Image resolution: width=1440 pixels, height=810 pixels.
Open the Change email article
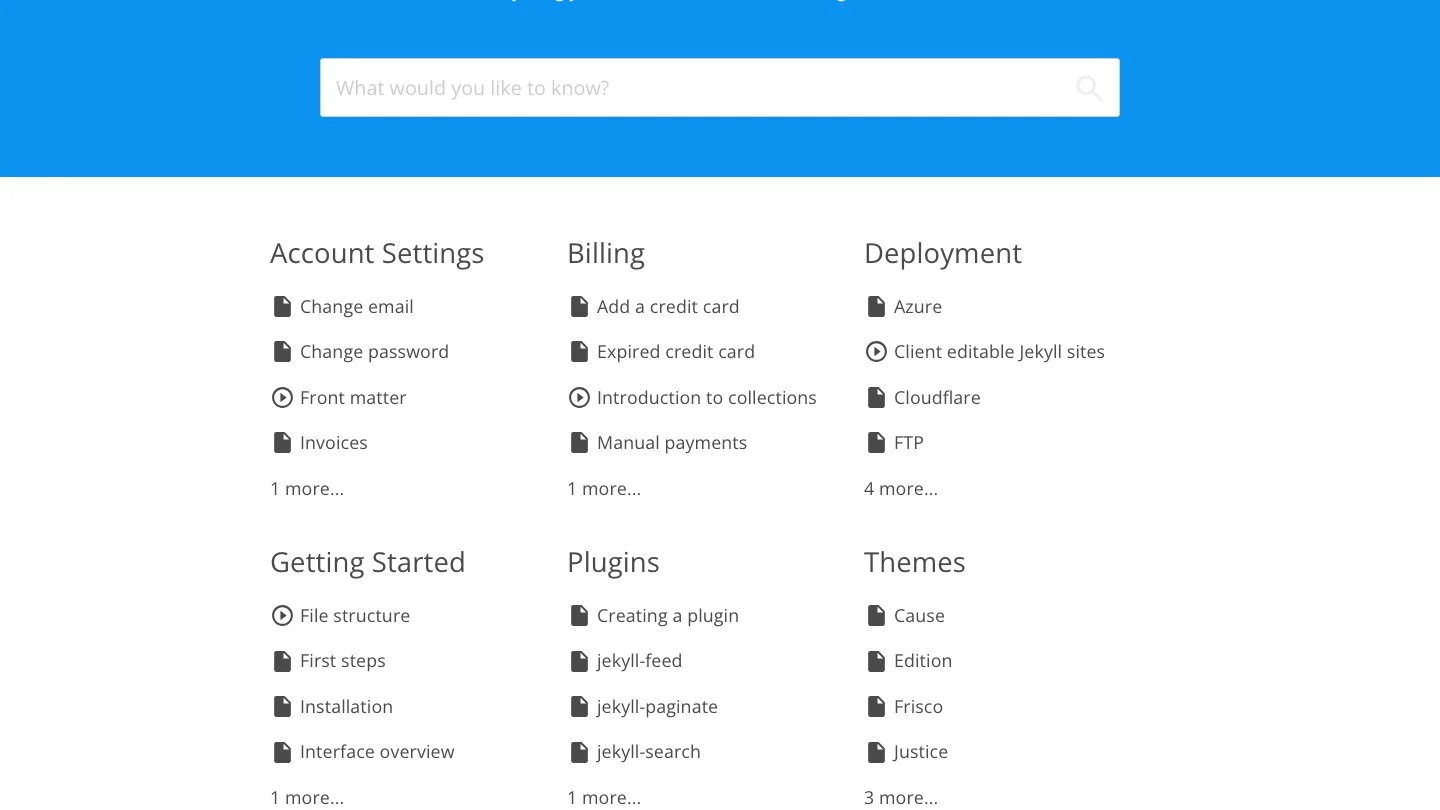click(x=357, y=307)
